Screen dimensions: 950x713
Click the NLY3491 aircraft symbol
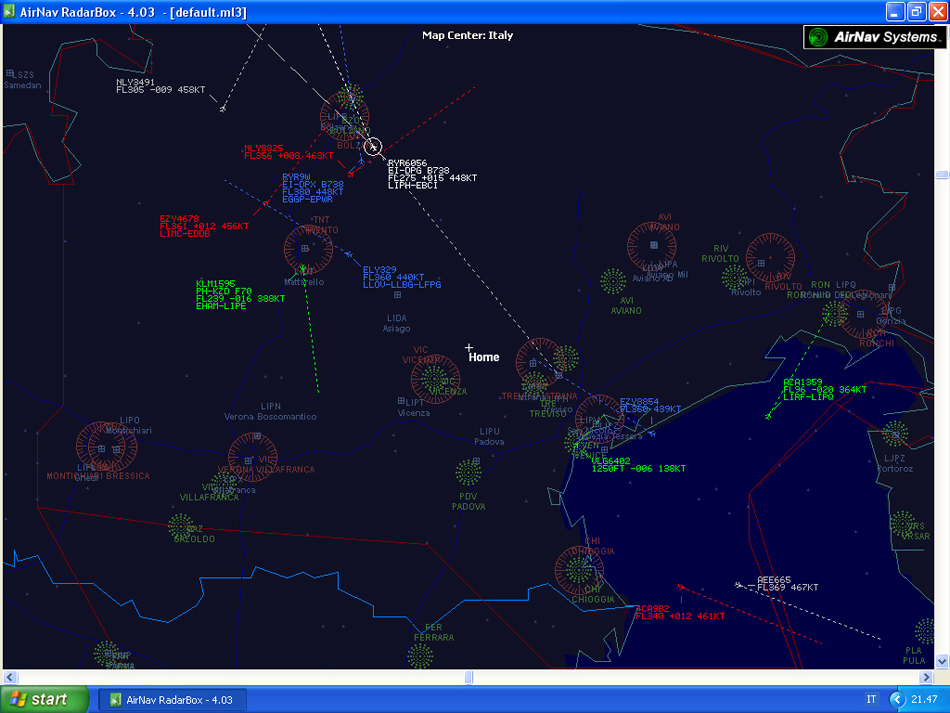click(222, 109)
